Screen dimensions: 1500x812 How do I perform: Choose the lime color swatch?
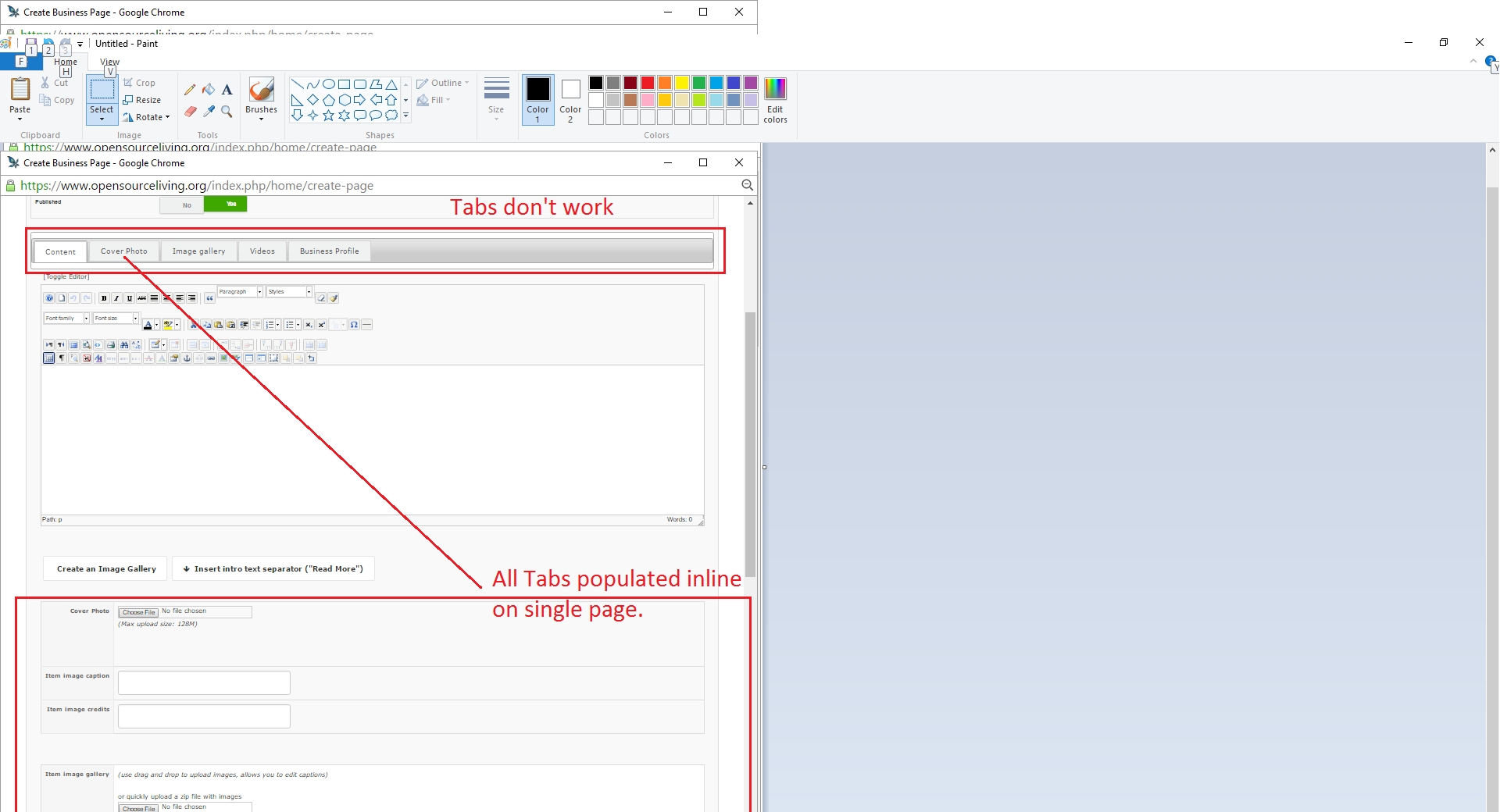point(699,100)
